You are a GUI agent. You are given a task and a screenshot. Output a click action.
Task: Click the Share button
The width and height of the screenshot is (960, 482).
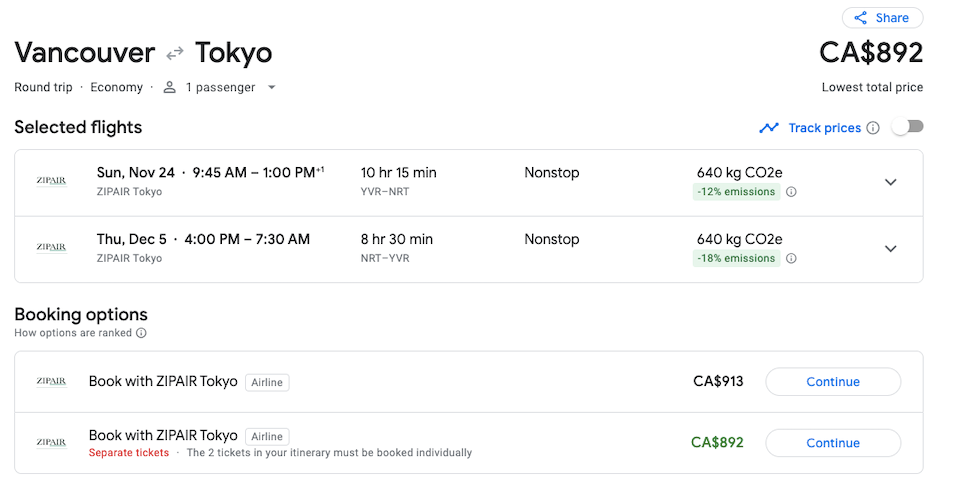pos(882,18)
